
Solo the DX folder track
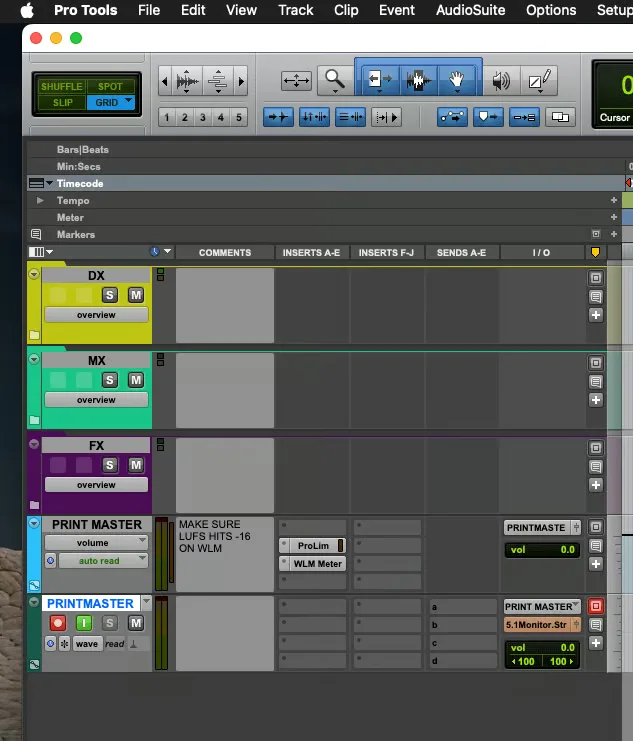click(110, 295)
